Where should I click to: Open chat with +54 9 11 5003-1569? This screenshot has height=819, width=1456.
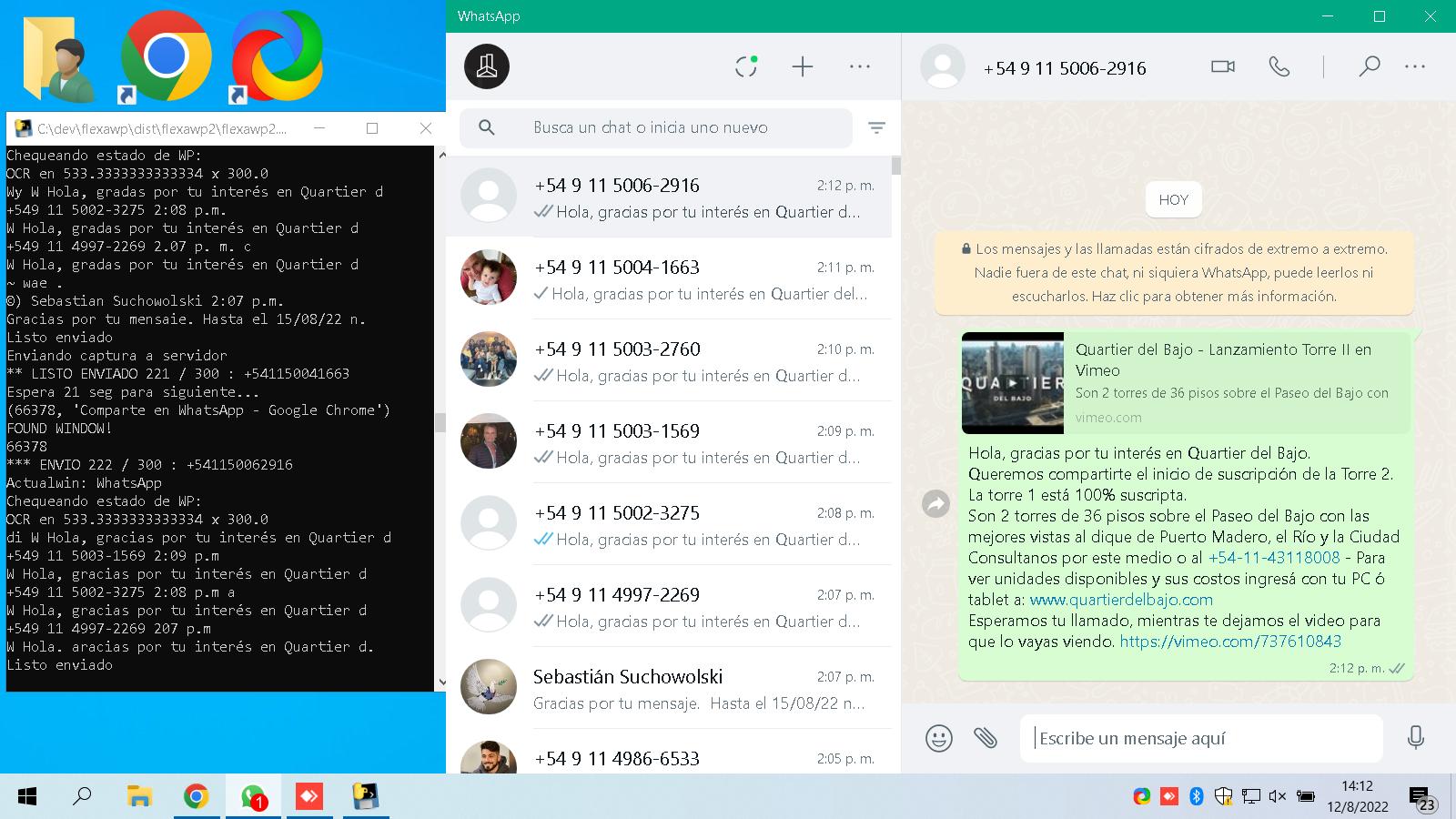click(x=669, y=442)
